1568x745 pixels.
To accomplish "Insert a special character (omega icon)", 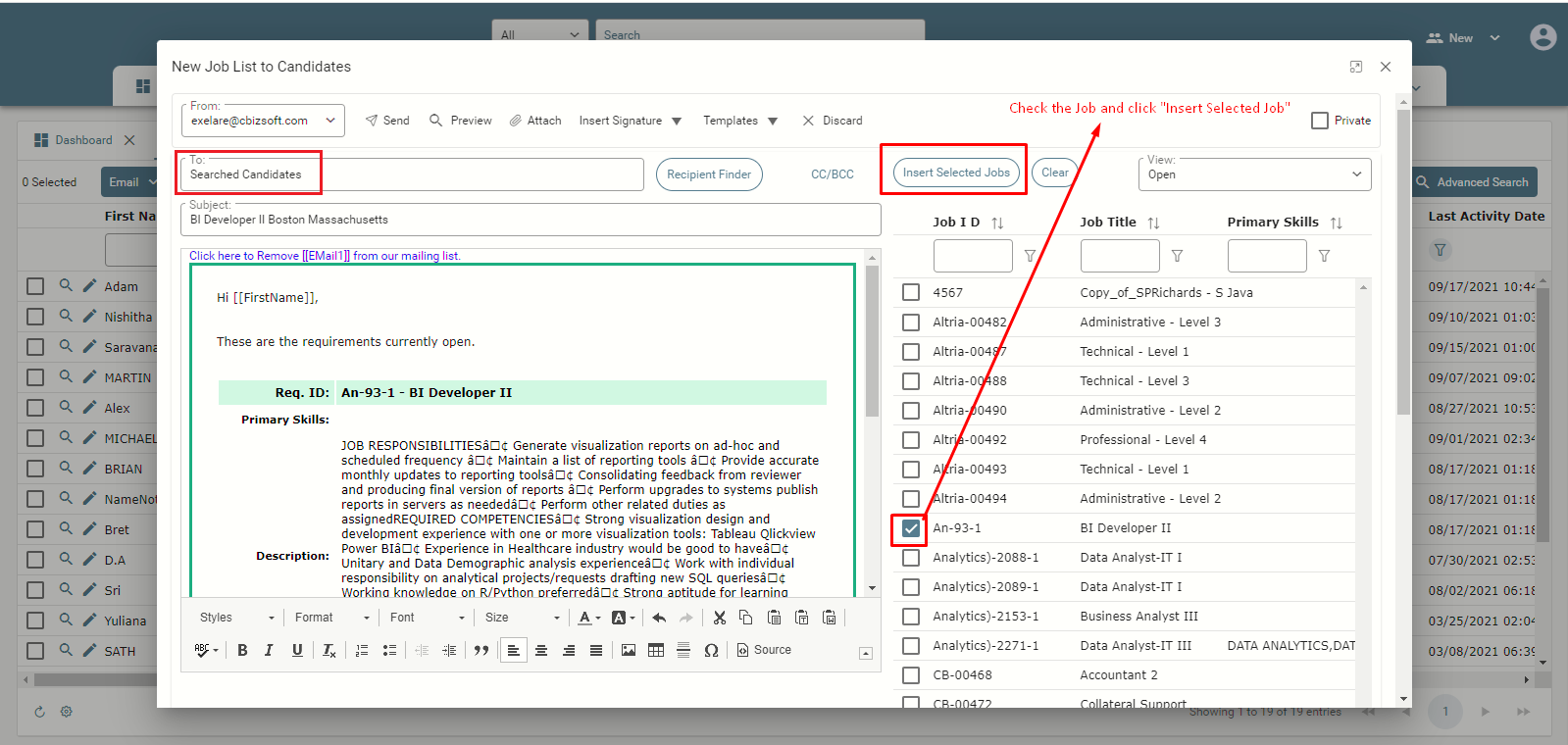I will 711,650.
